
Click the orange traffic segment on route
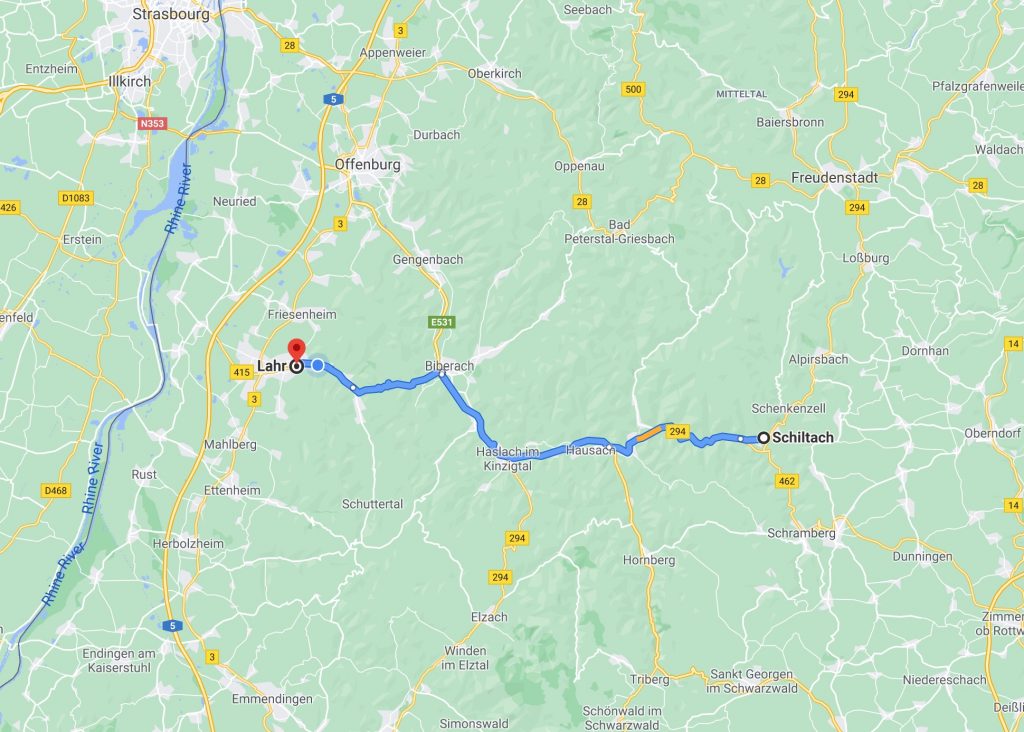649,434
